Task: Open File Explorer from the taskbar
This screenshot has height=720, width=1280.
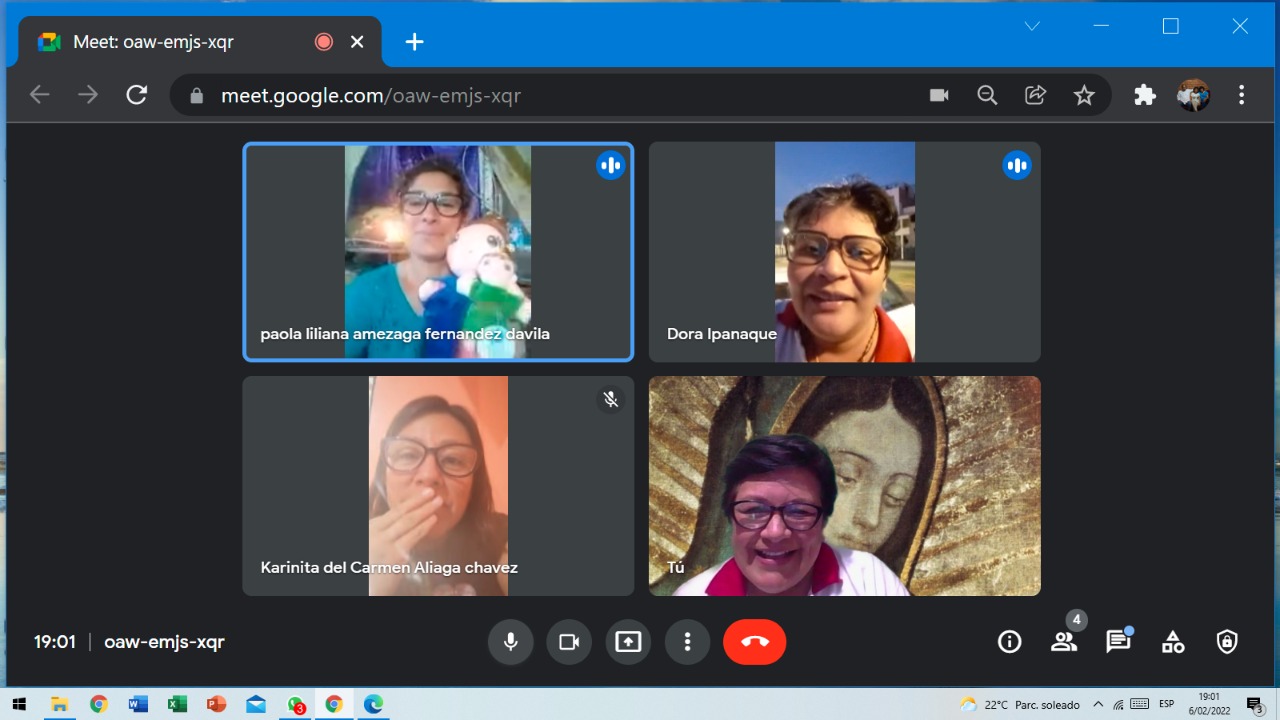Action: pyautogui.click(x=59, y=704)
